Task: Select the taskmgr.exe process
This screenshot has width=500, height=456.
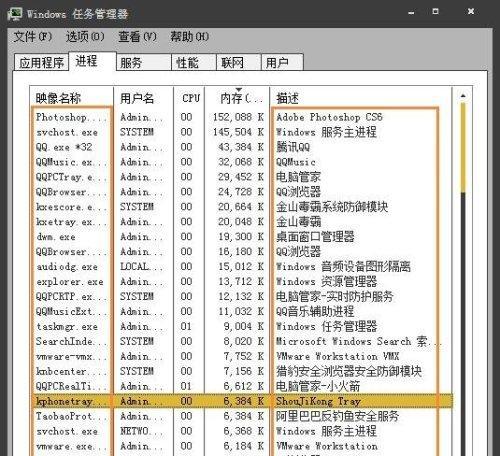Action: click(x=241, y=326)
